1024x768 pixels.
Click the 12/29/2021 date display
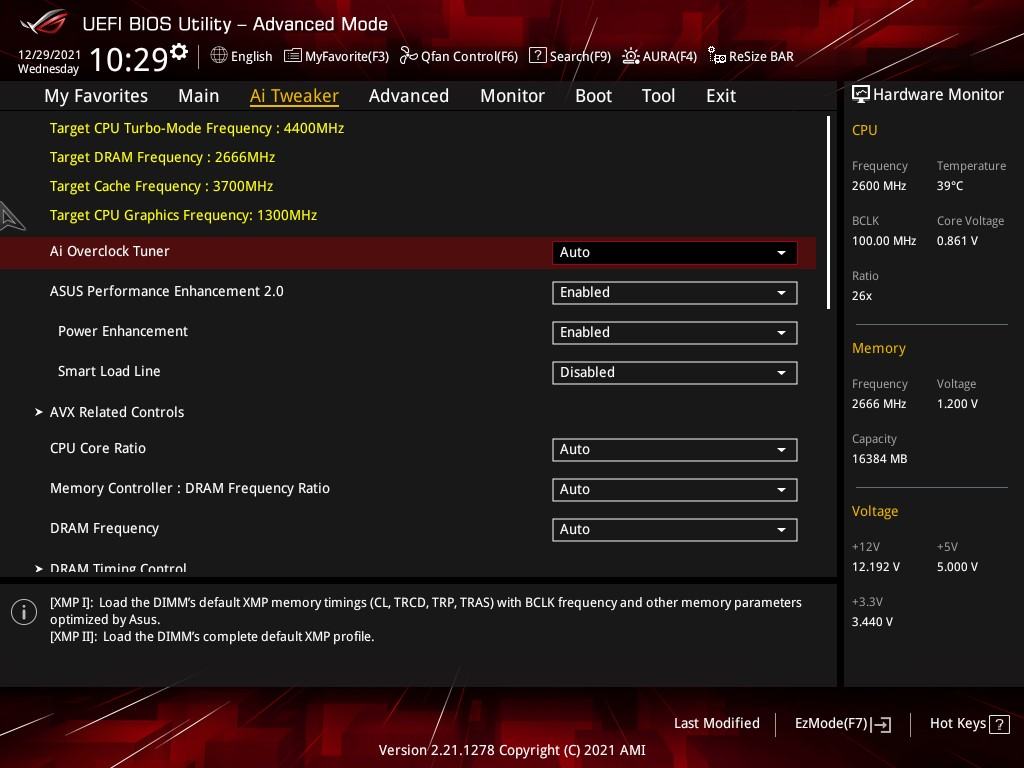tap(49, 55)
